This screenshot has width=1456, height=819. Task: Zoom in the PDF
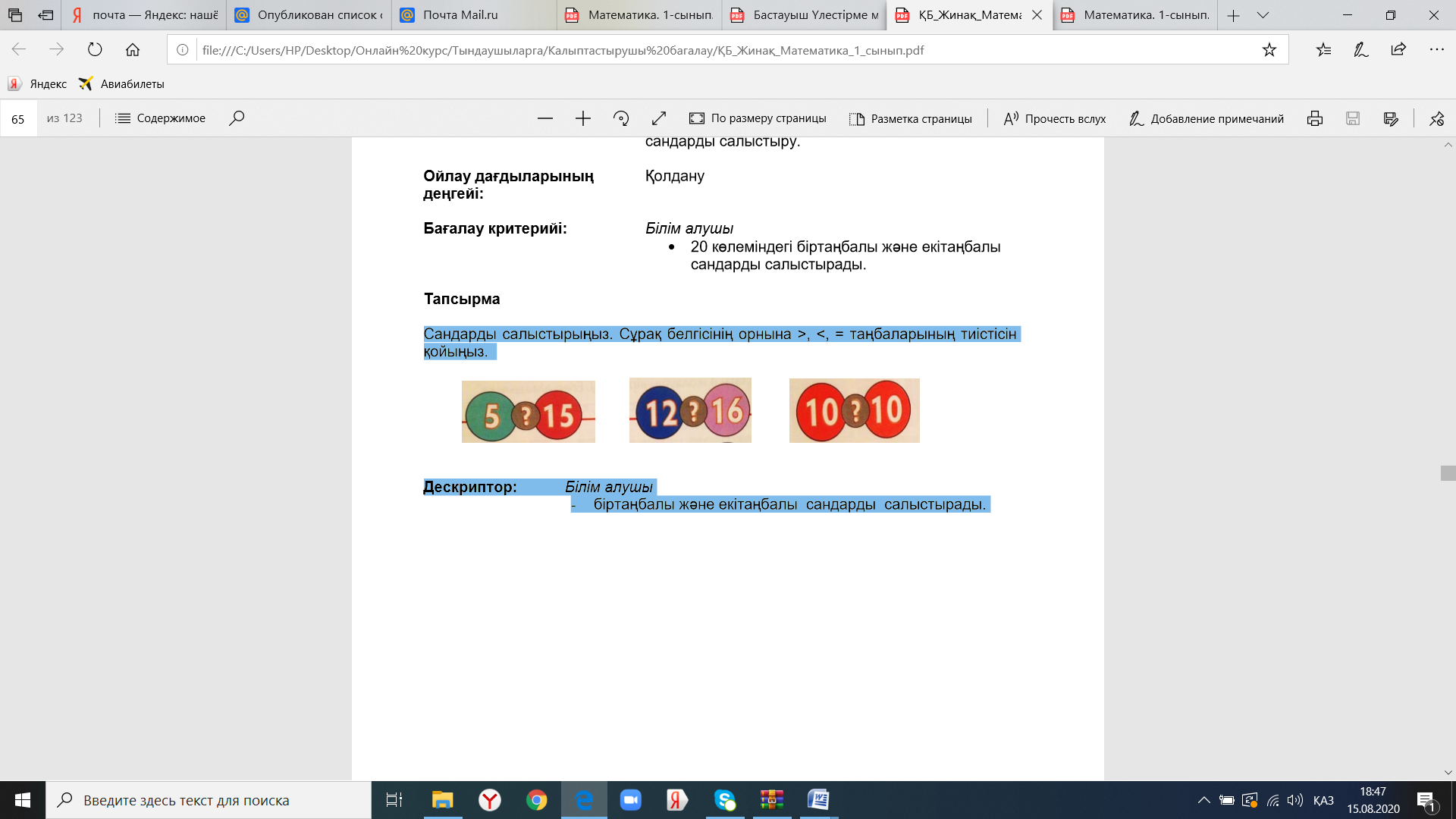click(582, 118)
